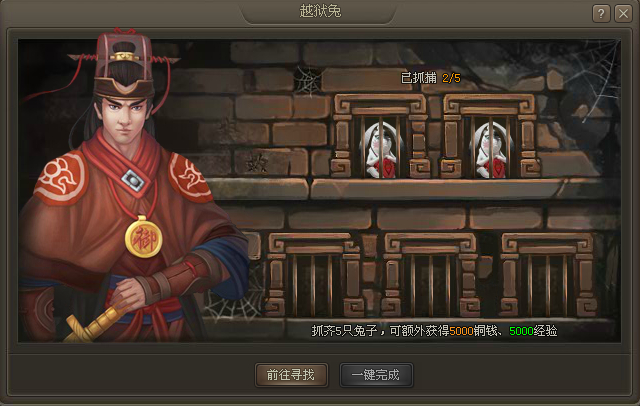Close the 越狱兔 dialog window
The image size is (640, 406).
[x=623, y=14]
